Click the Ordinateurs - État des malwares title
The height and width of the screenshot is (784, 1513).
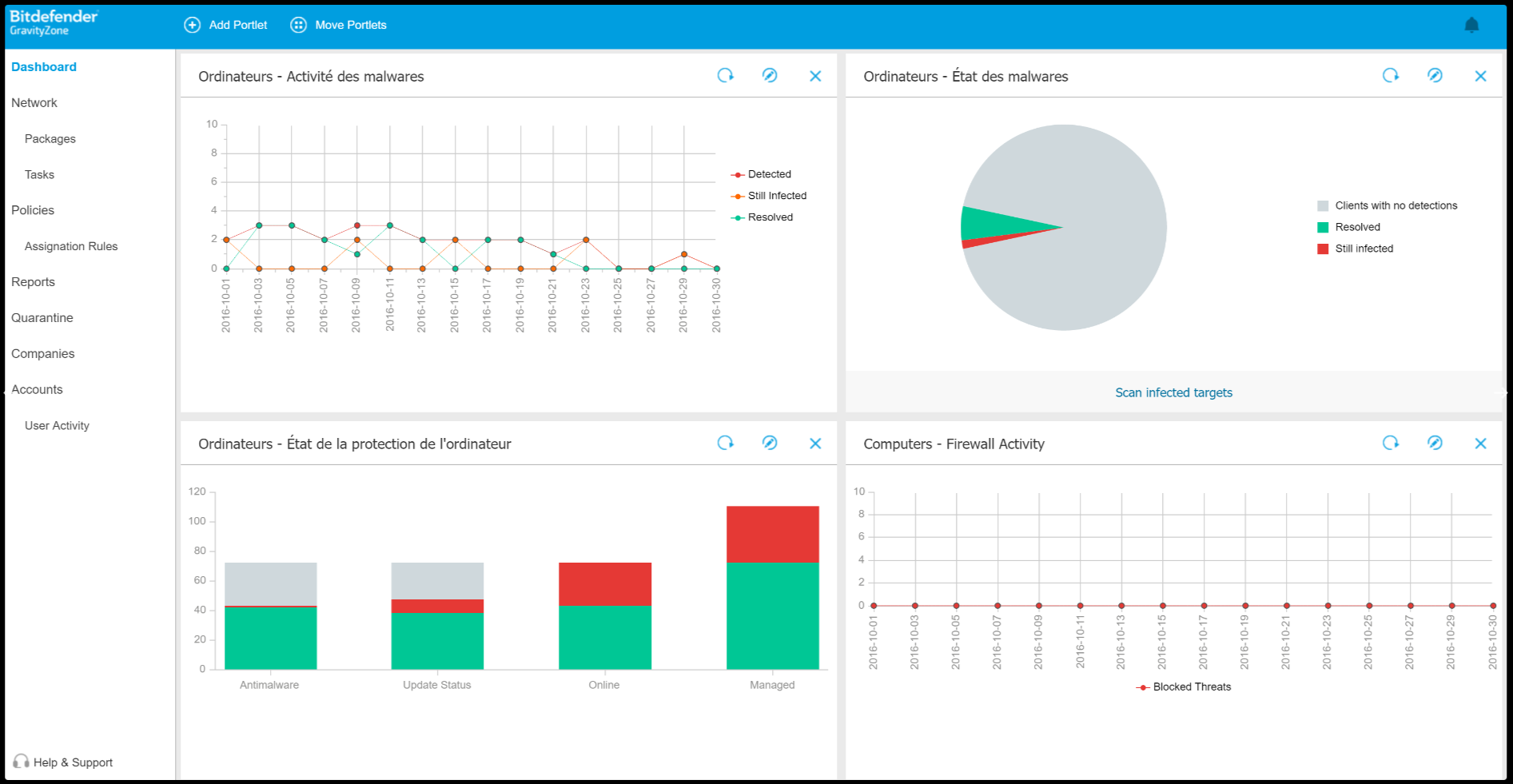click(x=966, y=77)
